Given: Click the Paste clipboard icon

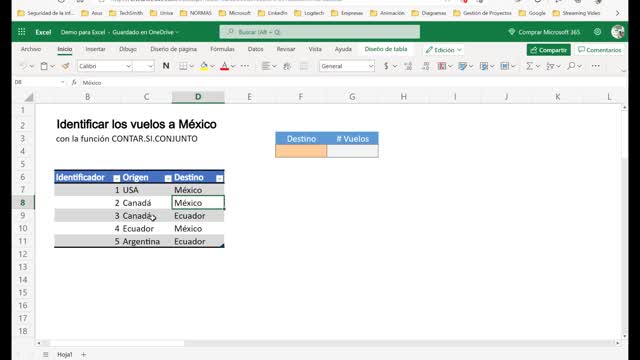Looking at the screenshot, I should pos(44,66).
